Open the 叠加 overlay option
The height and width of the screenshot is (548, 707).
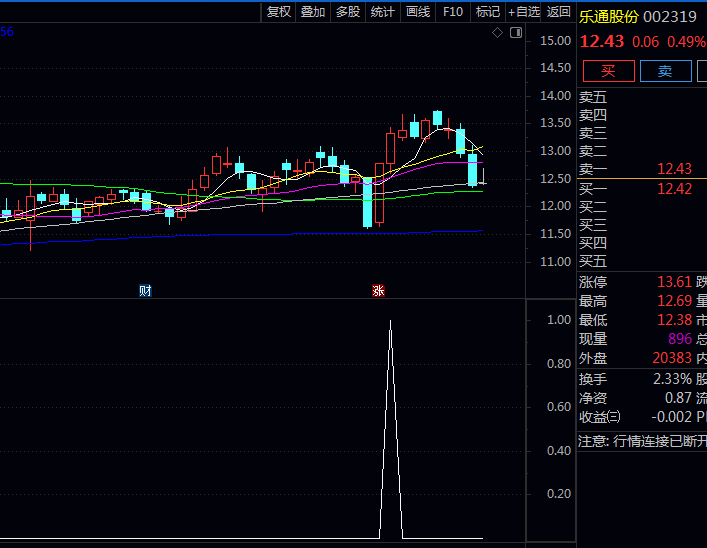click(x=313, y=12)
